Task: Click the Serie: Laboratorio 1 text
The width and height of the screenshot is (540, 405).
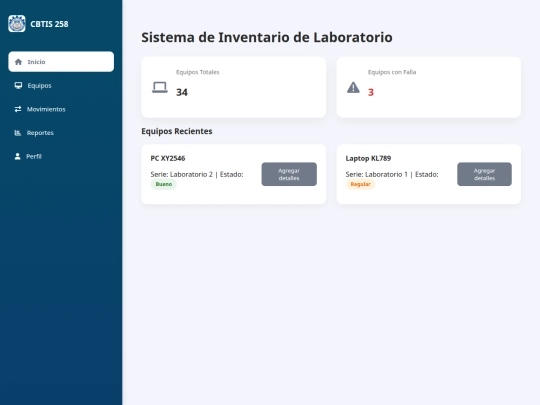Action: tap(376, 174)
